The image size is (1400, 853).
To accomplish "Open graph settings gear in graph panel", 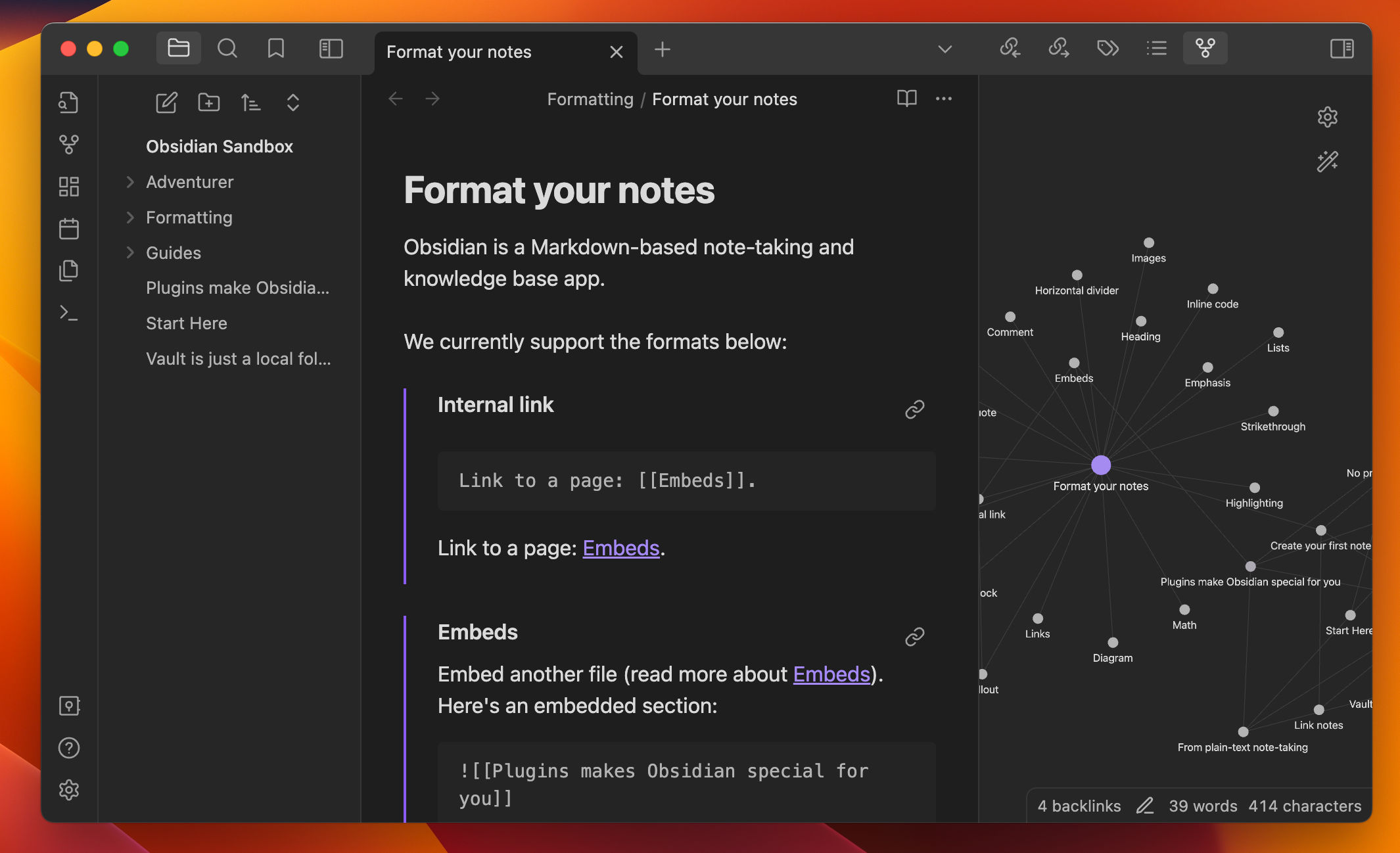I will 1328,117.
